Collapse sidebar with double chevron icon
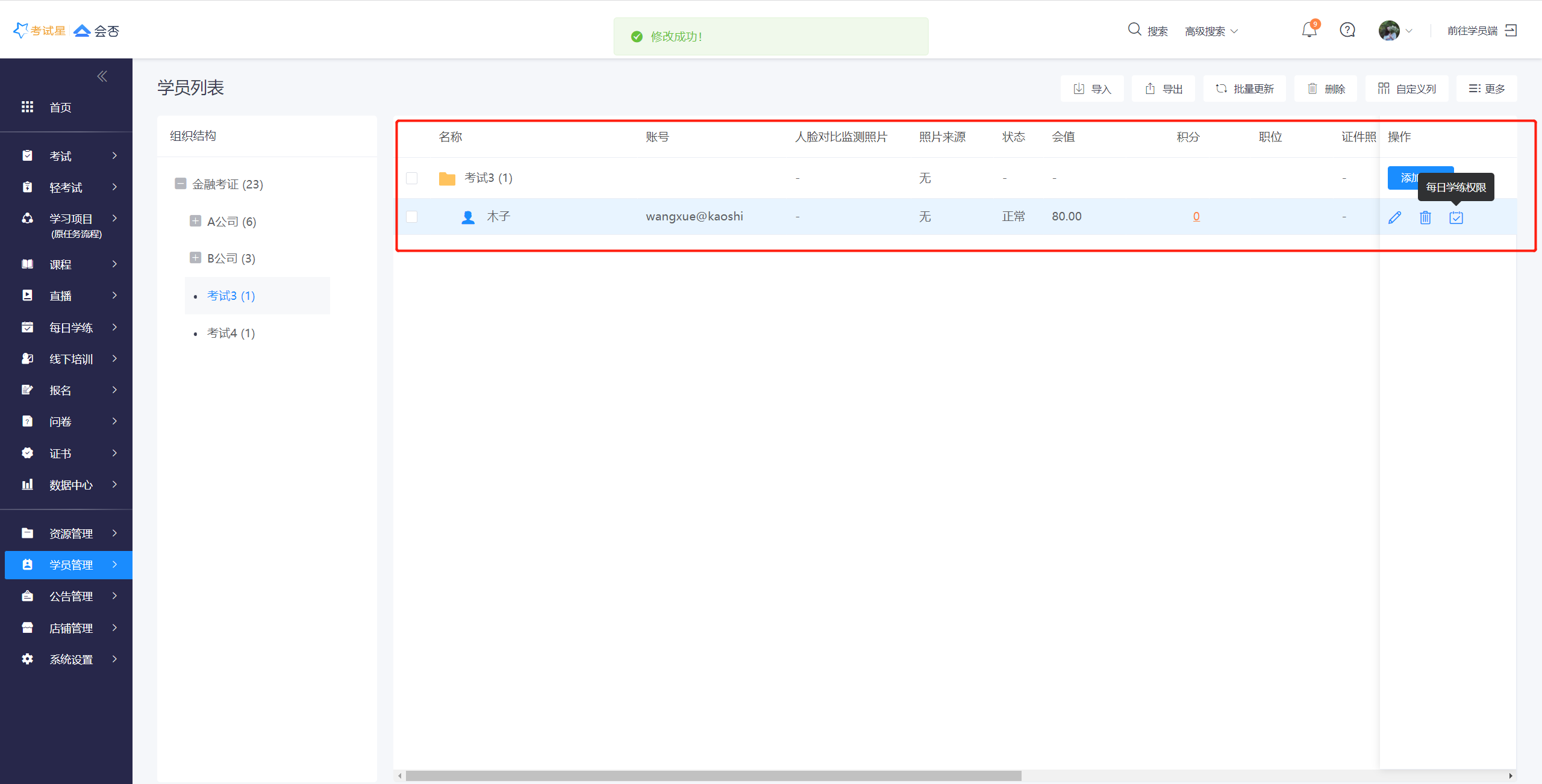Viewport: 1542px width, 784px height. (102, 76)
